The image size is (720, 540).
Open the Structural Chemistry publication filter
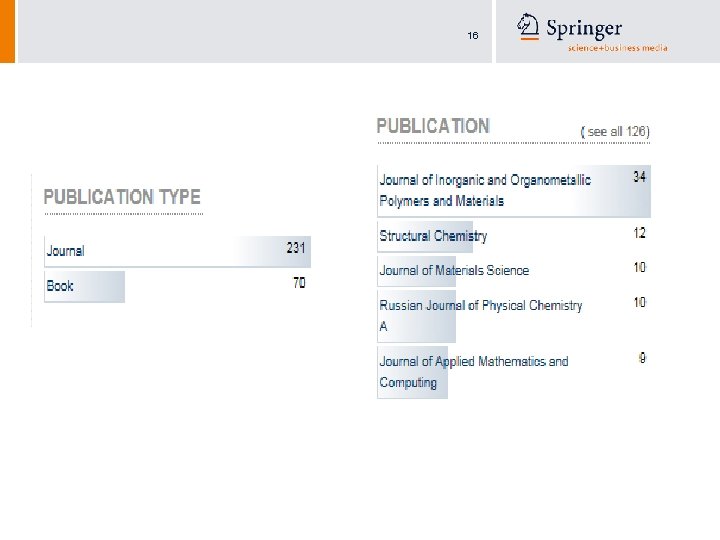click(433, 236)
